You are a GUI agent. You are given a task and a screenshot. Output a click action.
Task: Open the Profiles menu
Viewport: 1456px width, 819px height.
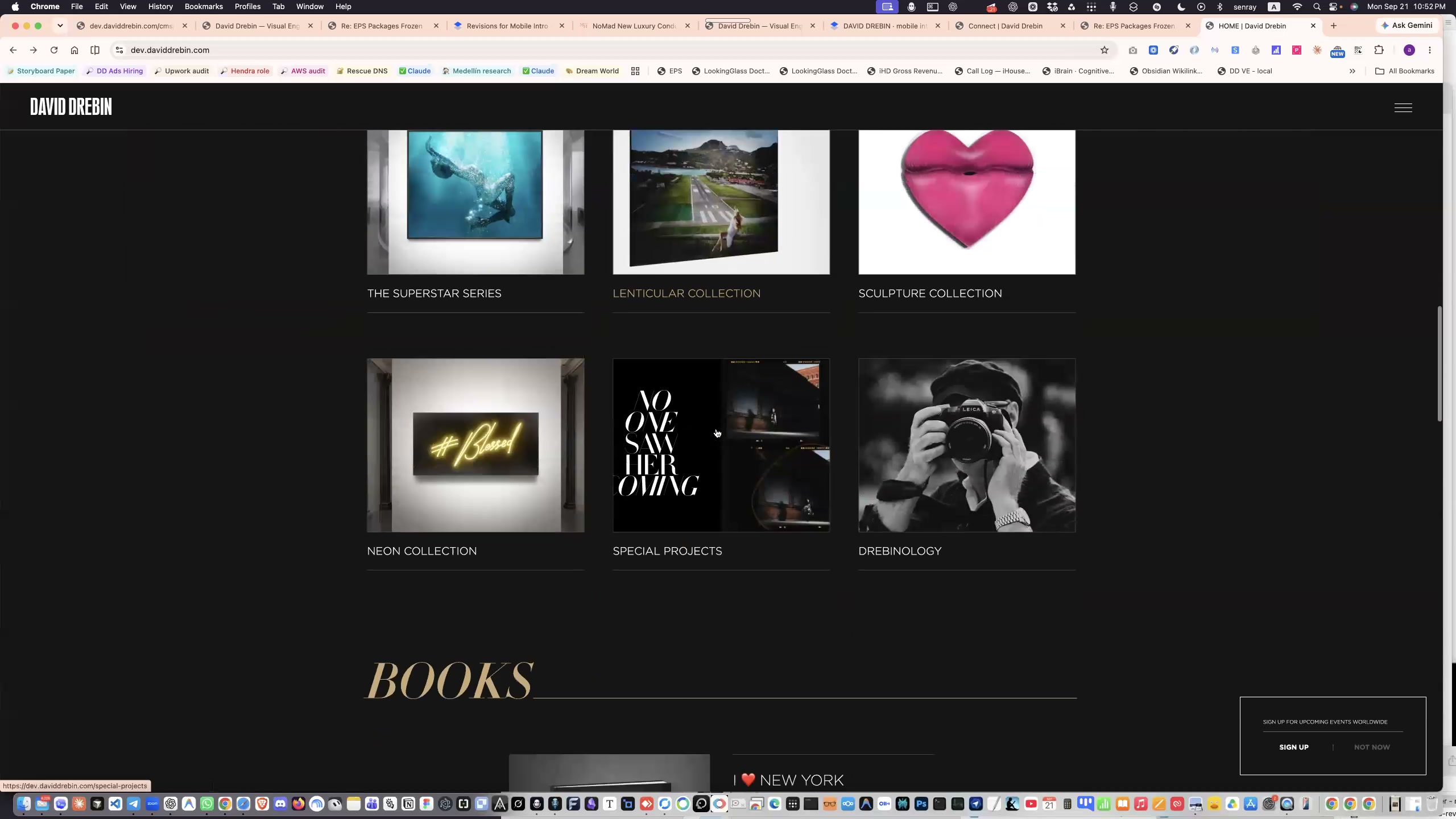247,7
